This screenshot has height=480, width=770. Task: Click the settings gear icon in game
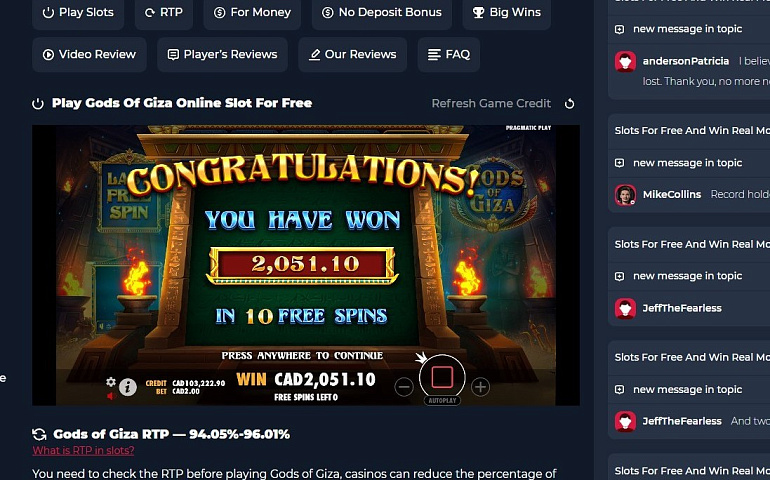pyautogui.click(x=111, y=382)
